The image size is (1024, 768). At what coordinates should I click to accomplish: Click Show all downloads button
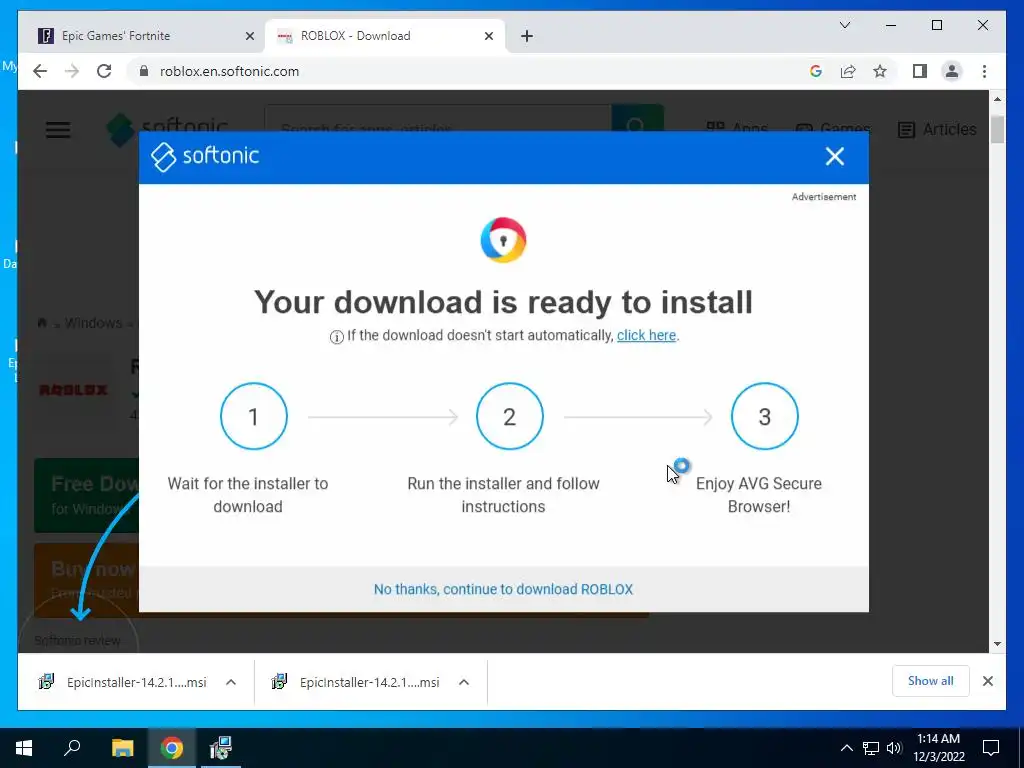click(931, 681)
